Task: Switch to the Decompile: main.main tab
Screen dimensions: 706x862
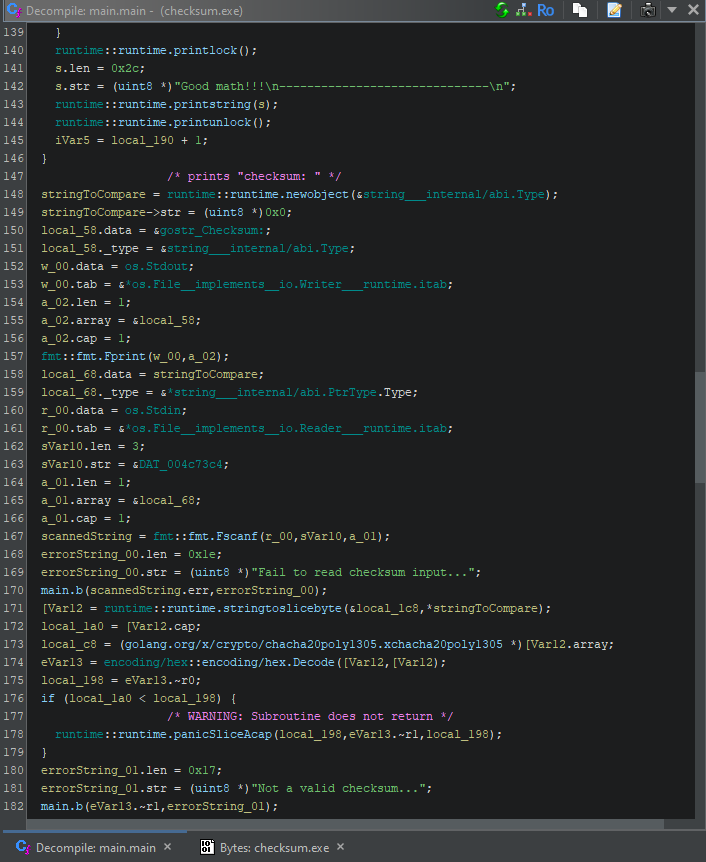Action: click(95, 847)
